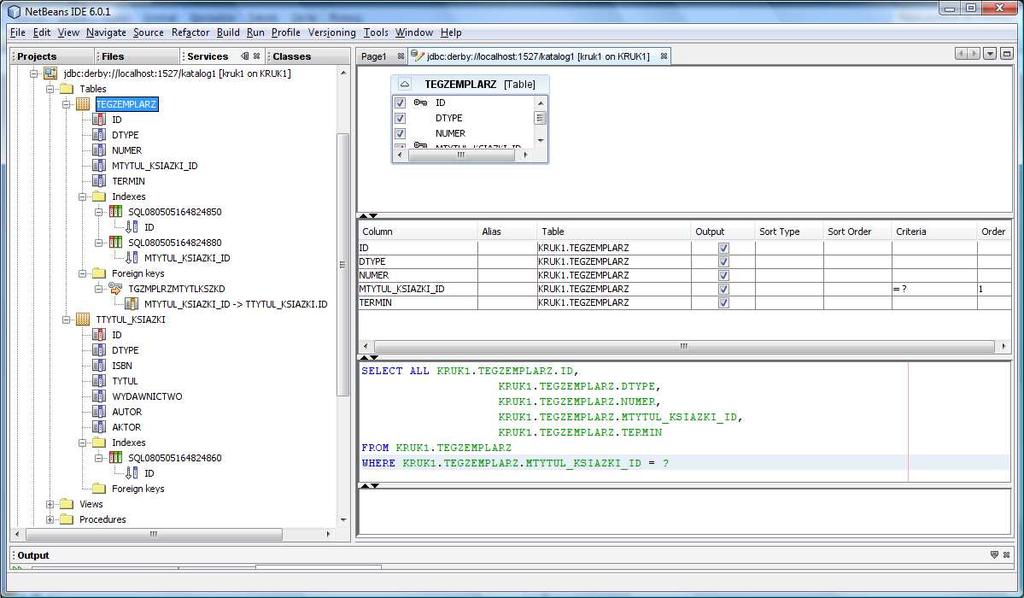Click the column icon beside NUMER
Screen dimensions: 1024x598
99,150
